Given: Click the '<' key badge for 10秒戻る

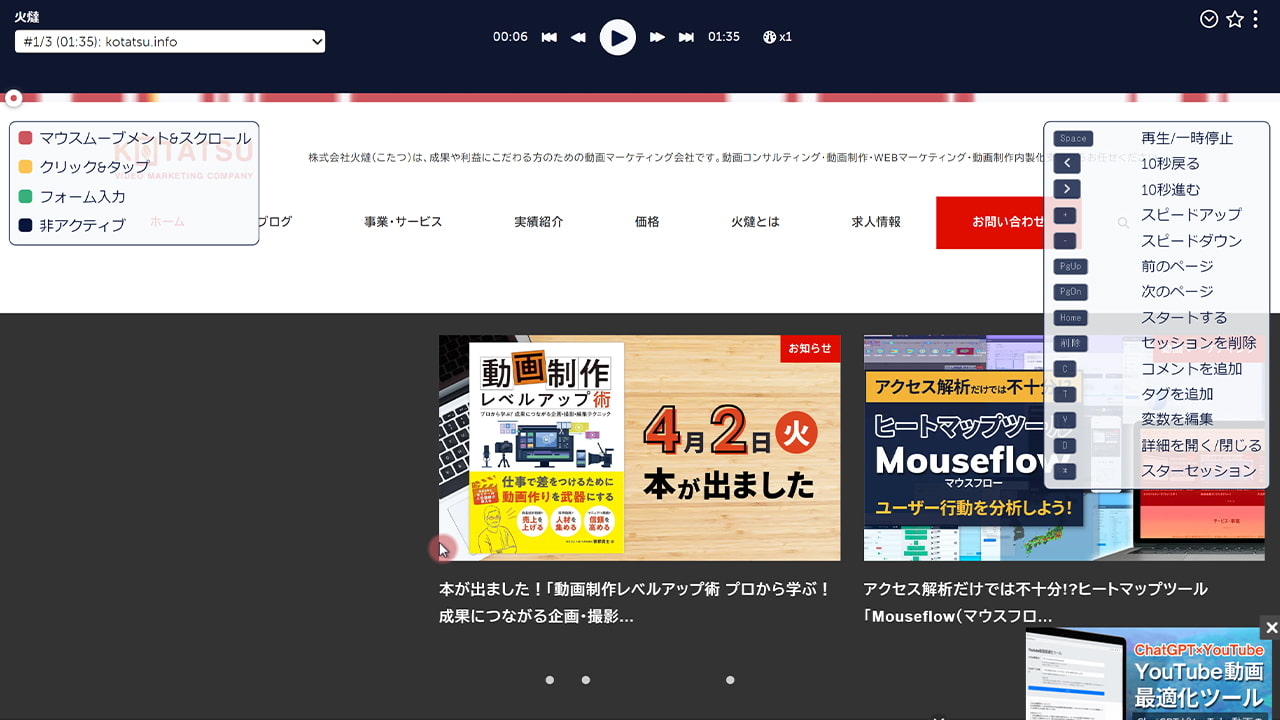Looking at the screenshot, I should 1067,163.
